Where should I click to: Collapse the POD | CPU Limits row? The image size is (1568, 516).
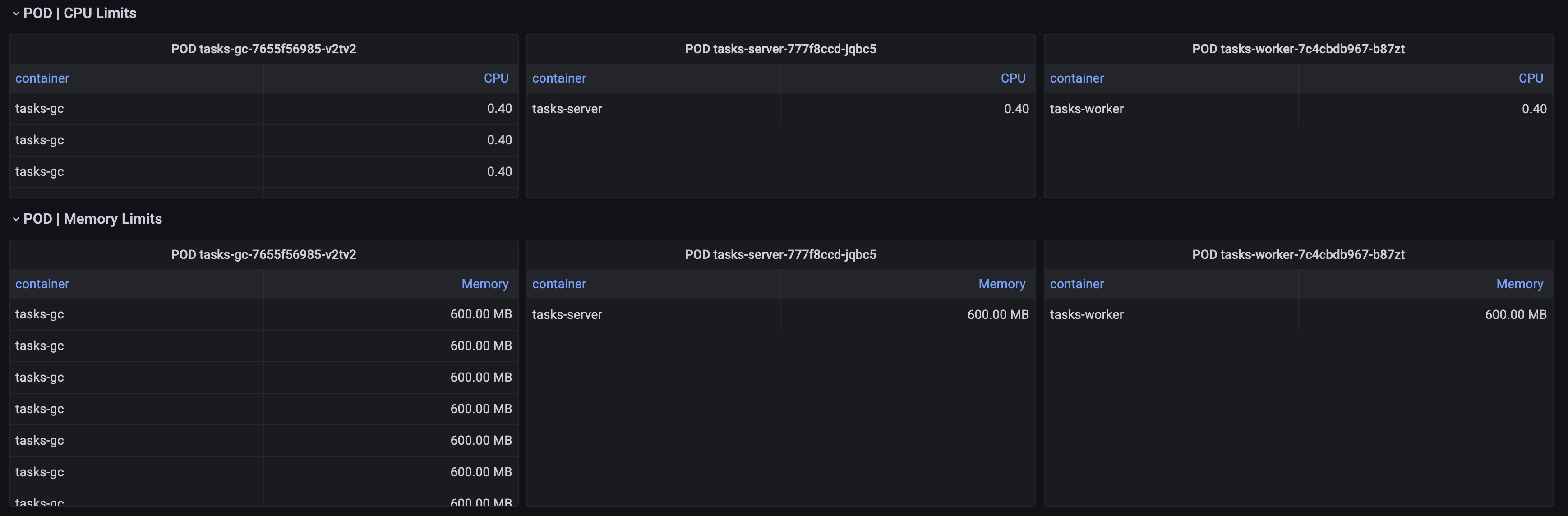16,14
